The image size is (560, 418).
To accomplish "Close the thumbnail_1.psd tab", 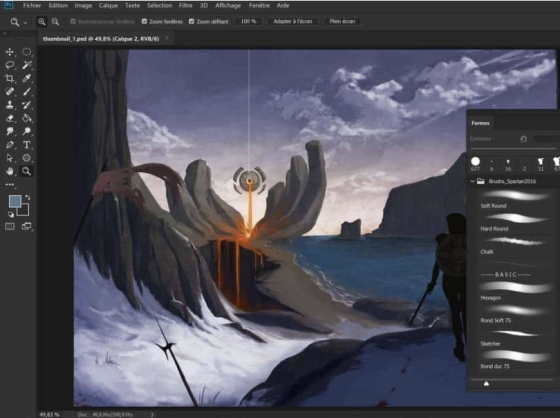I will [x=166, y=38].
